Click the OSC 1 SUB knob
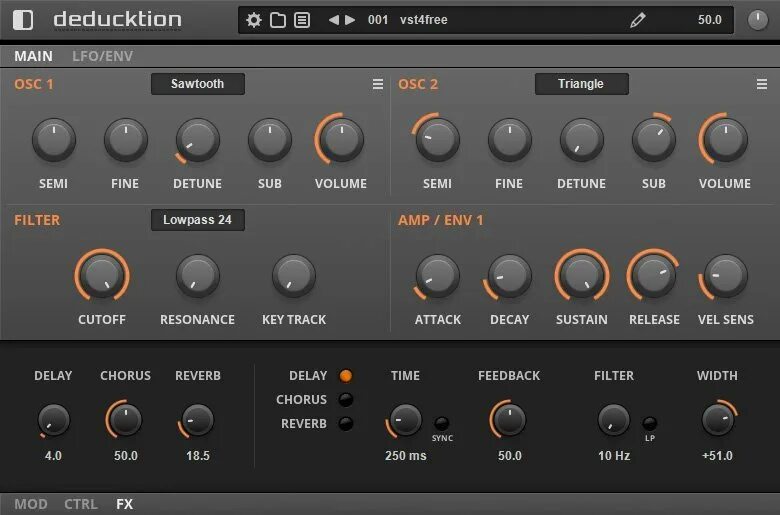Image resolution: width=780 pixels, height=515 pixels. pos(270,140)
